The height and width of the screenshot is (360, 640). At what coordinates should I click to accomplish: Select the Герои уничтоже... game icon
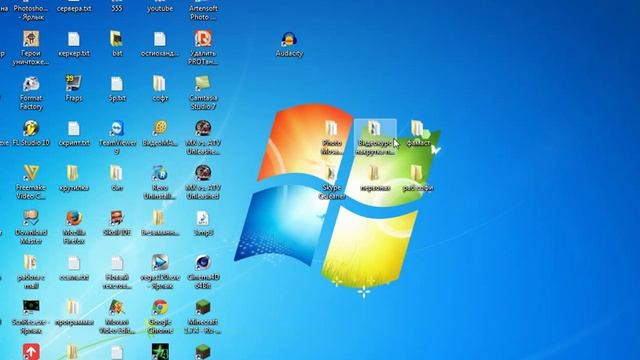tap(31, 39)
